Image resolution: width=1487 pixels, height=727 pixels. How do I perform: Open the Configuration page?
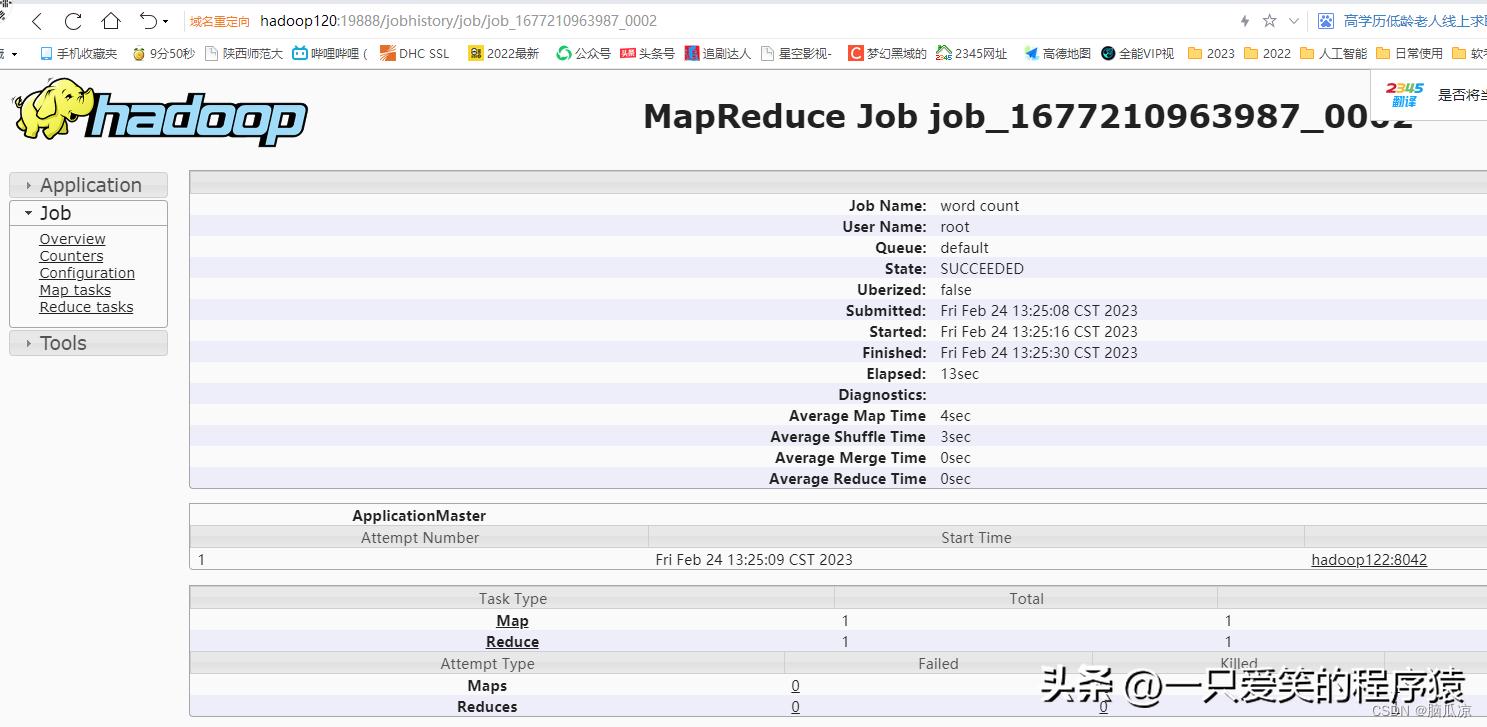[x=87, y=273]
